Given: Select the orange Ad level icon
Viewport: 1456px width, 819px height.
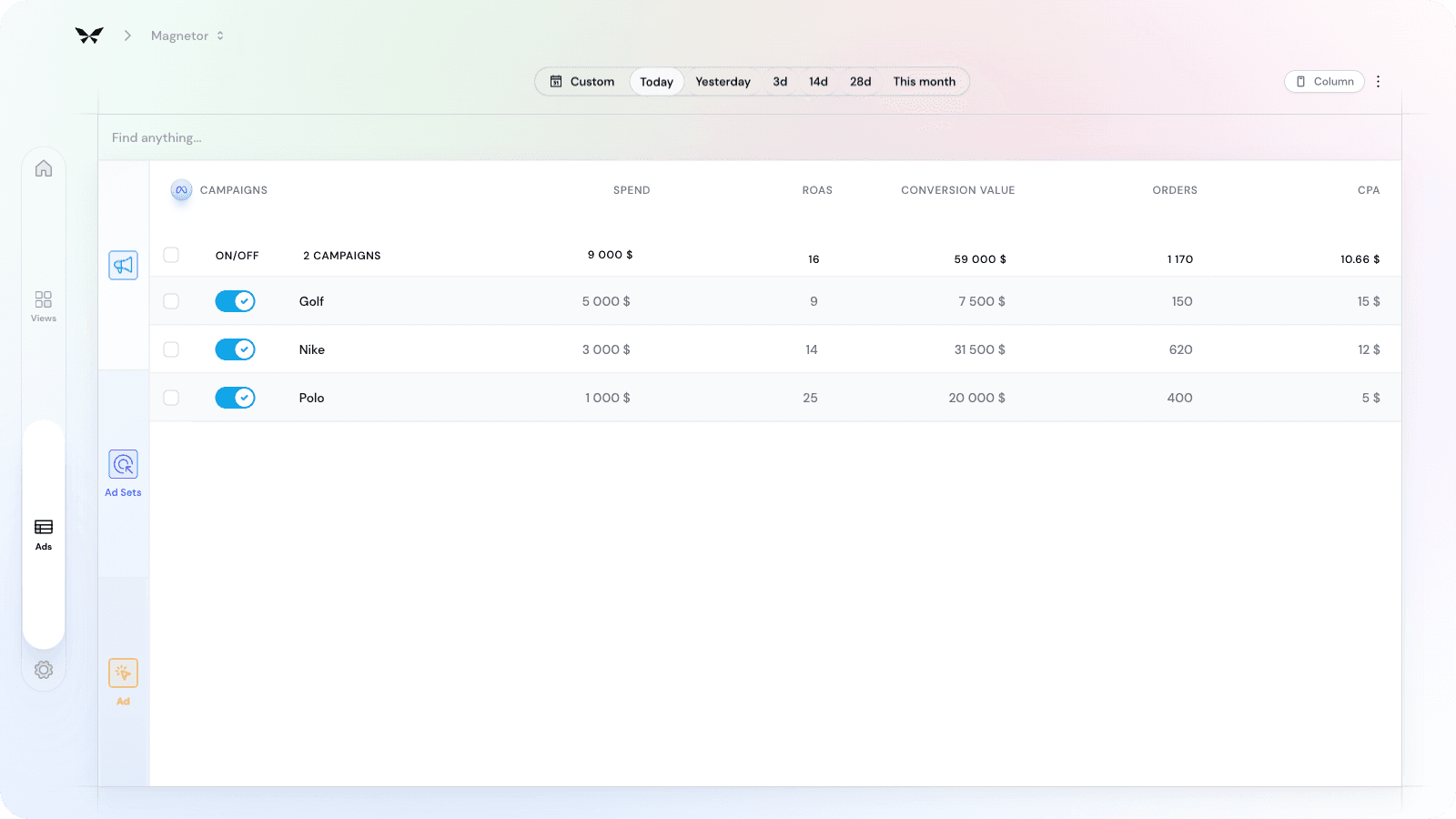Looking at the screenshot, I should click(123, 673).
